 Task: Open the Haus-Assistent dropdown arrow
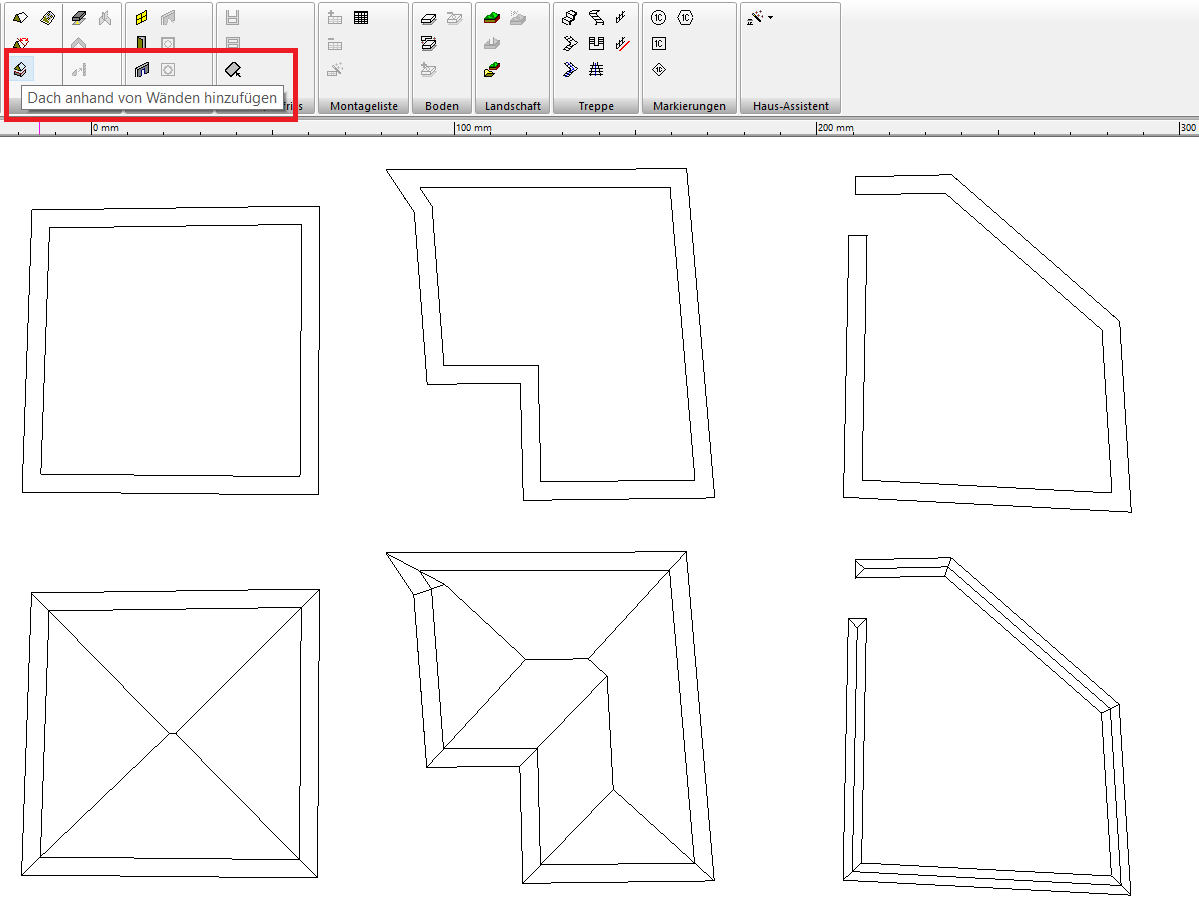pyautogui.click(x=770, y=18)
